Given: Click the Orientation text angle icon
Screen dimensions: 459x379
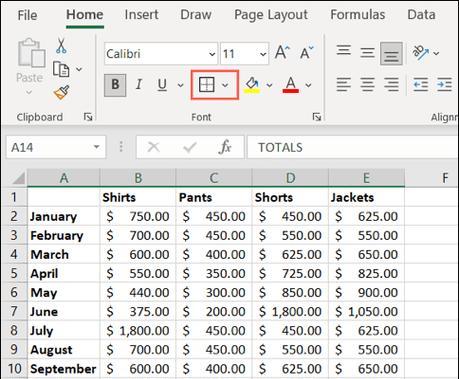Looking at the screenshot, I should point(421,52).
